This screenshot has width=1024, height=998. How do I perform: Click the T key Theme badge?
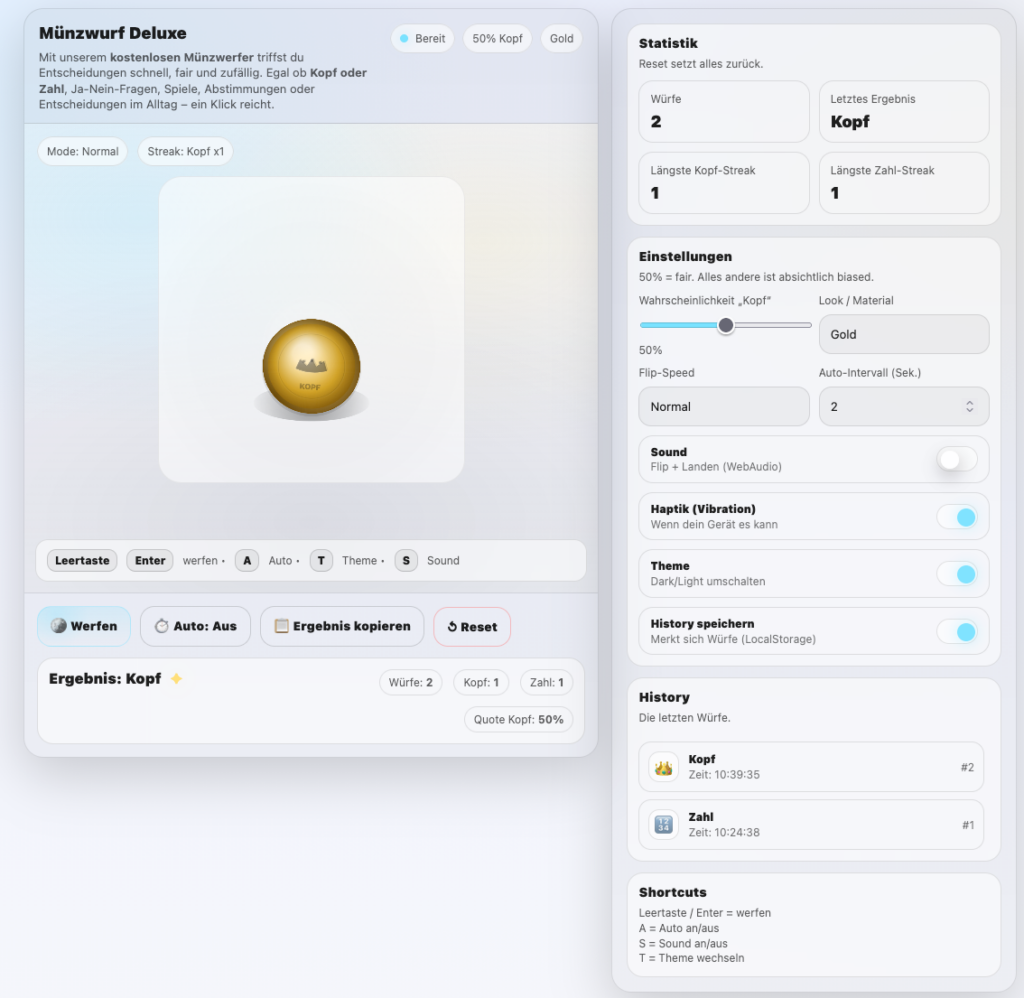[321, 561]
